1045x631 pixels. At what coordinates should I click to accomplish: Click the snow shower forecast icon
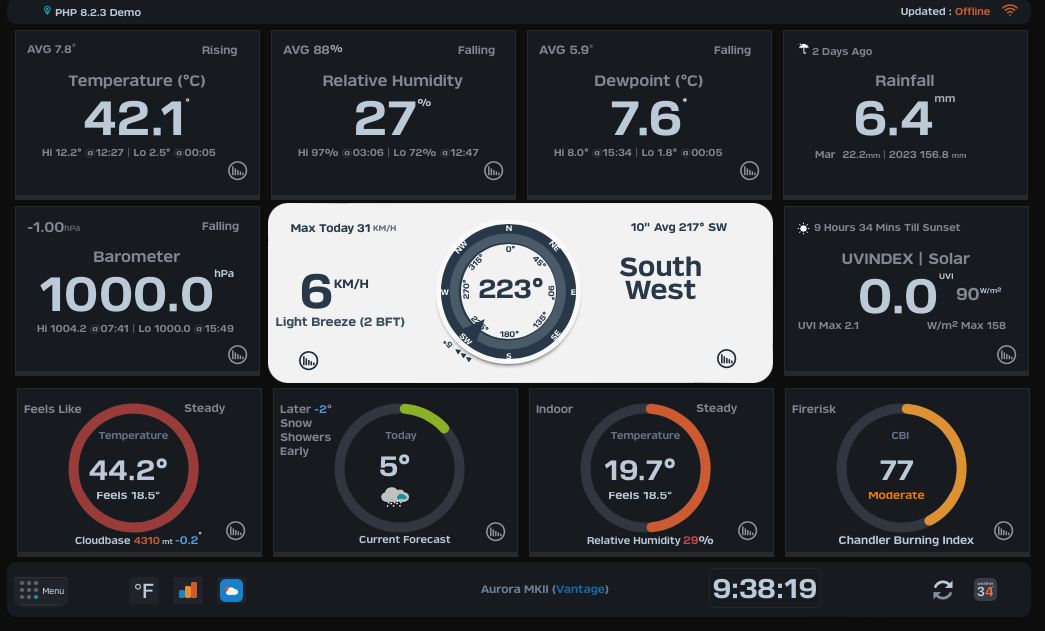(395, 497)
